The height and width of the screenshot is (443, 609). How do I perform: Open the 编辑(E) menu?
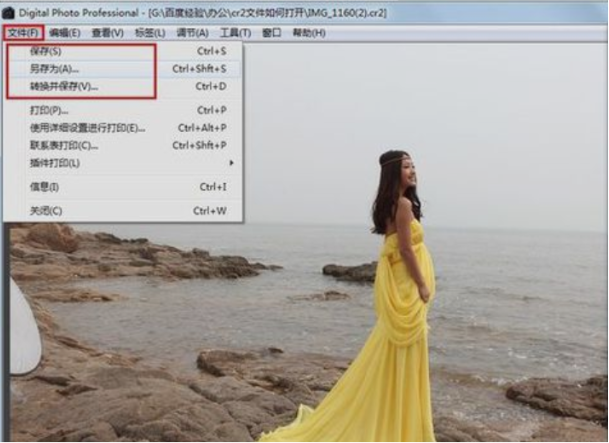(65, 33)
